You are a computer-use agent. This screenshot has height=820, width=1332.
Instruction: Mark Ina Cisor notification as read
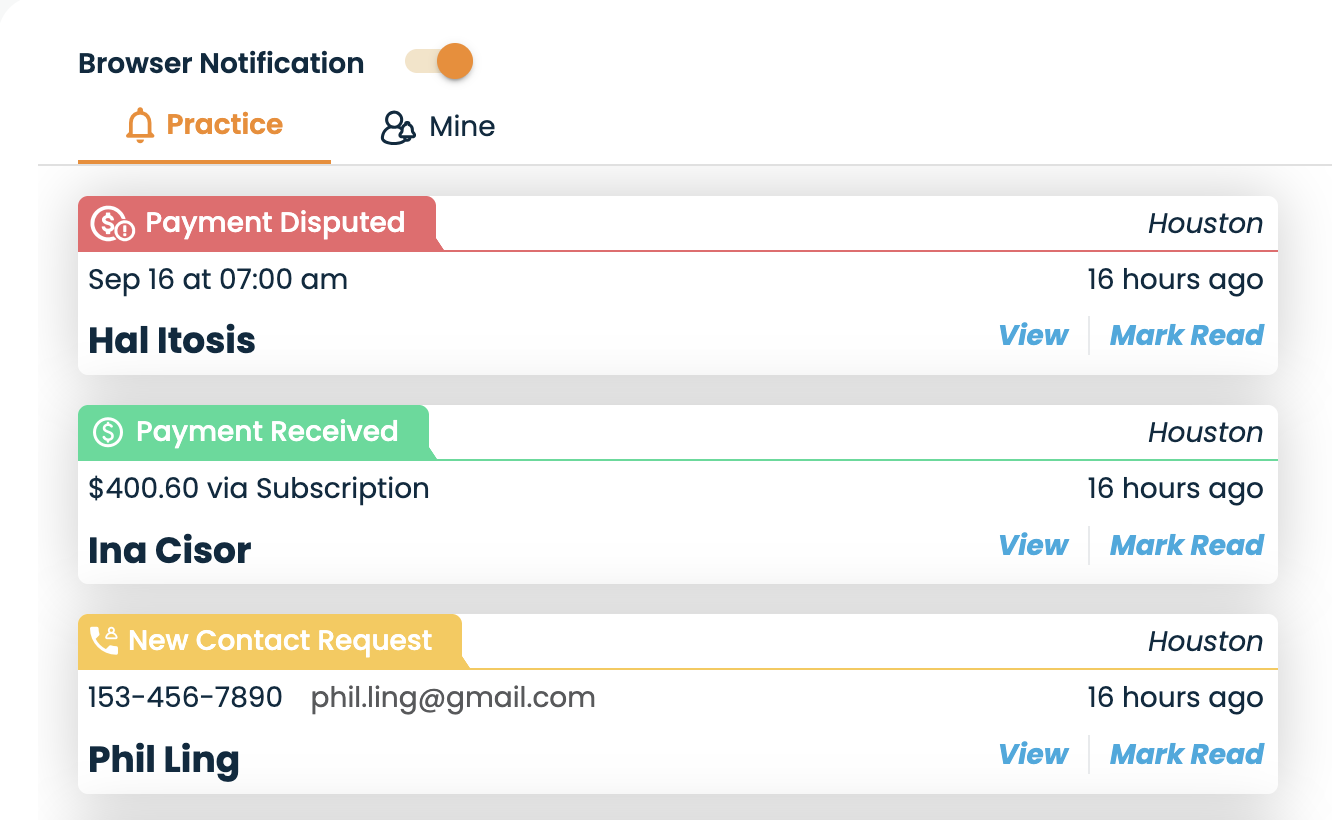(1187, 545)
